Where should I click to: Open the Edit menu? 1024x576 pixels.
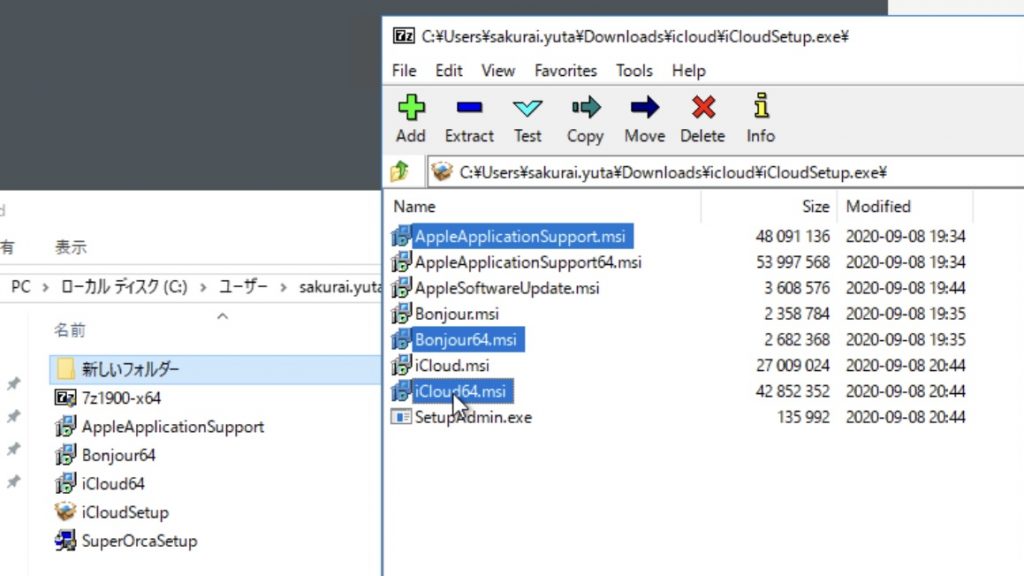[449, 71]
